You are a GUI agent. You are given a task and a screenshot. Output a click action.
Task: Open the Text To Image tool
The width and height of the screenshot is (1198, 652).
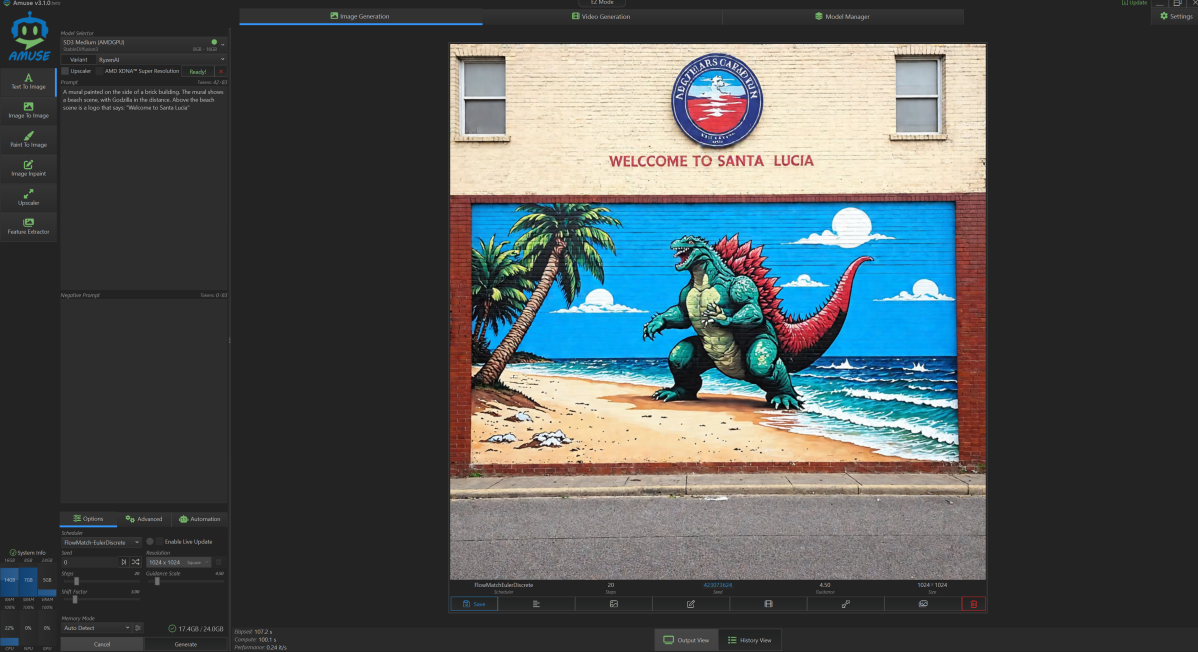[28, 81]
